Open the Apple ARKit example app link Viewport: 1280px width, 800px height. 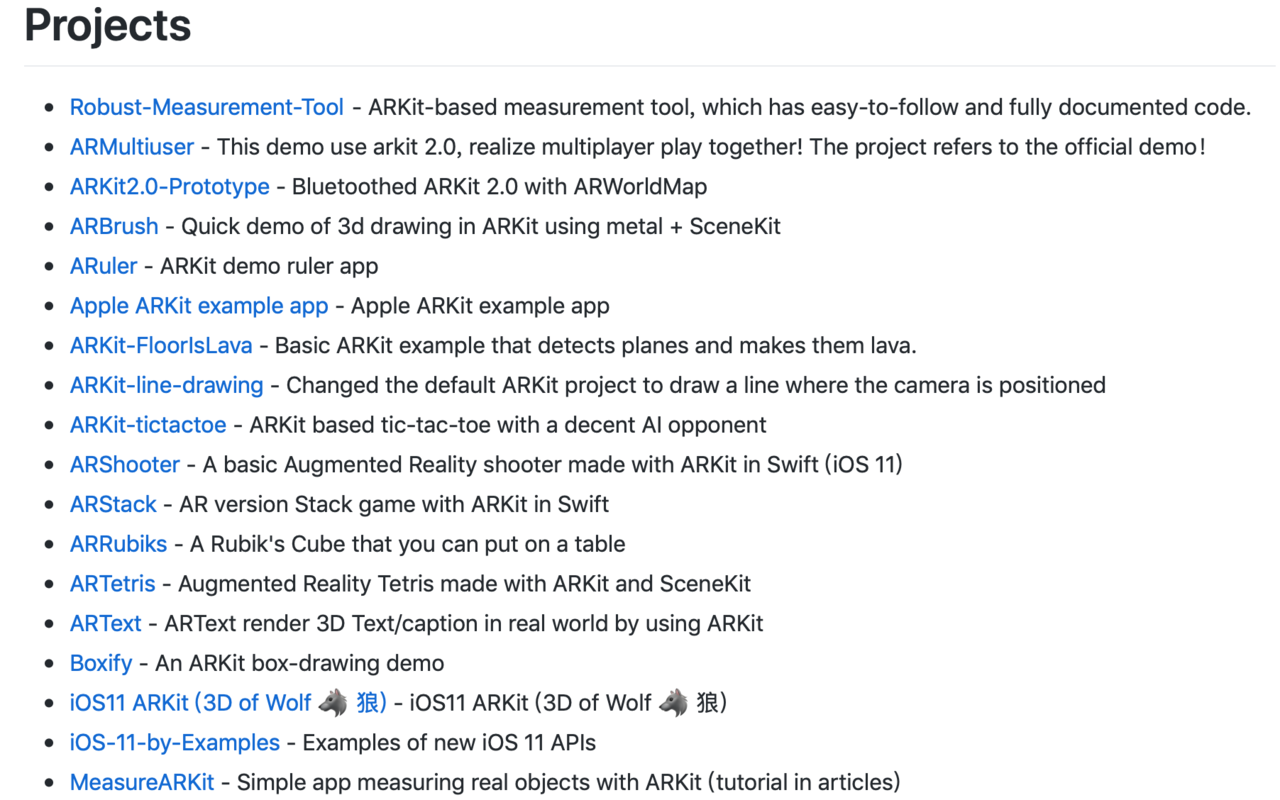pyautogui.click(x=199, y=306)
